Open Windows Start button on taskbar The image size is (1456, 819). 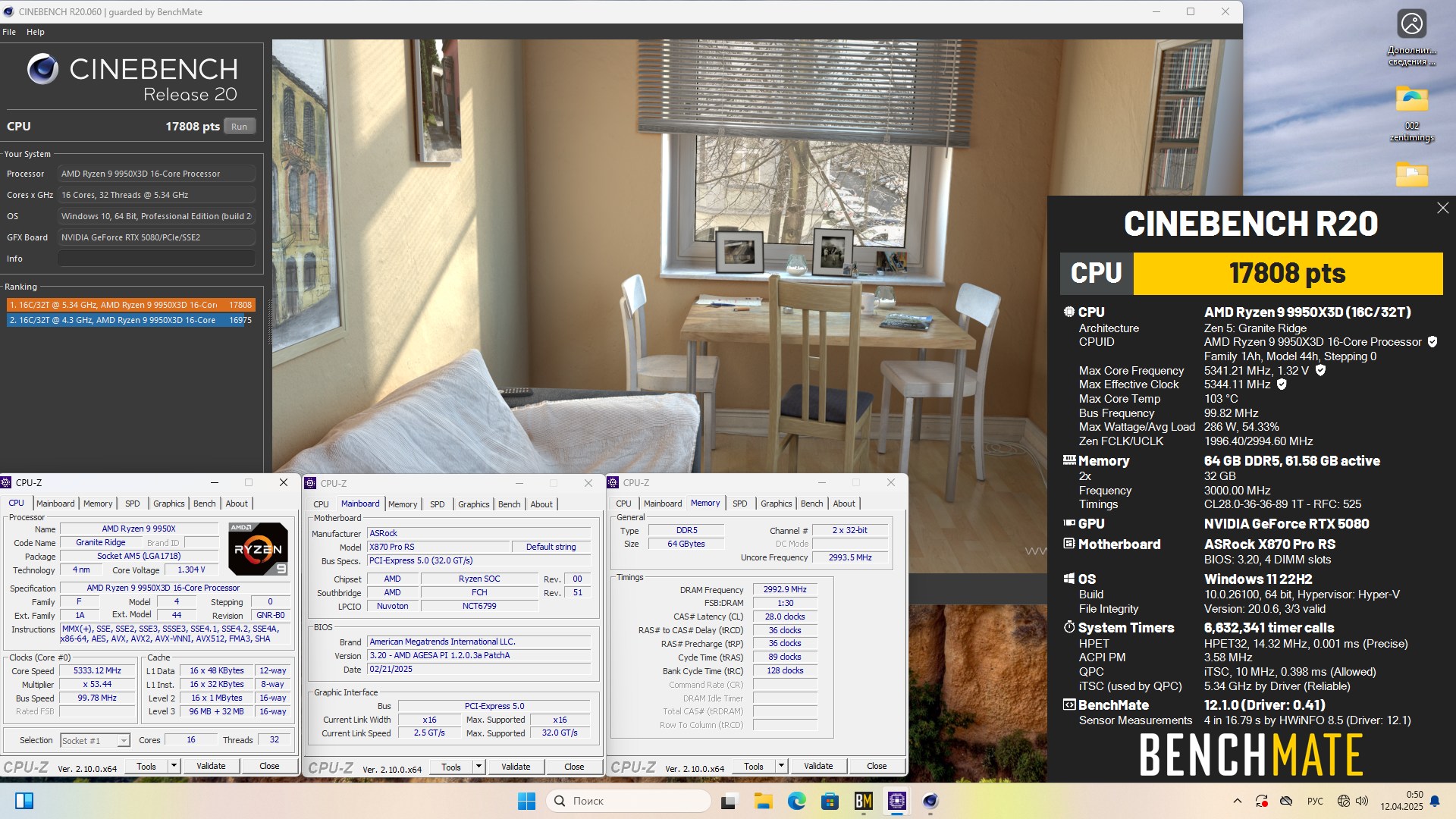tap(526, 801)
